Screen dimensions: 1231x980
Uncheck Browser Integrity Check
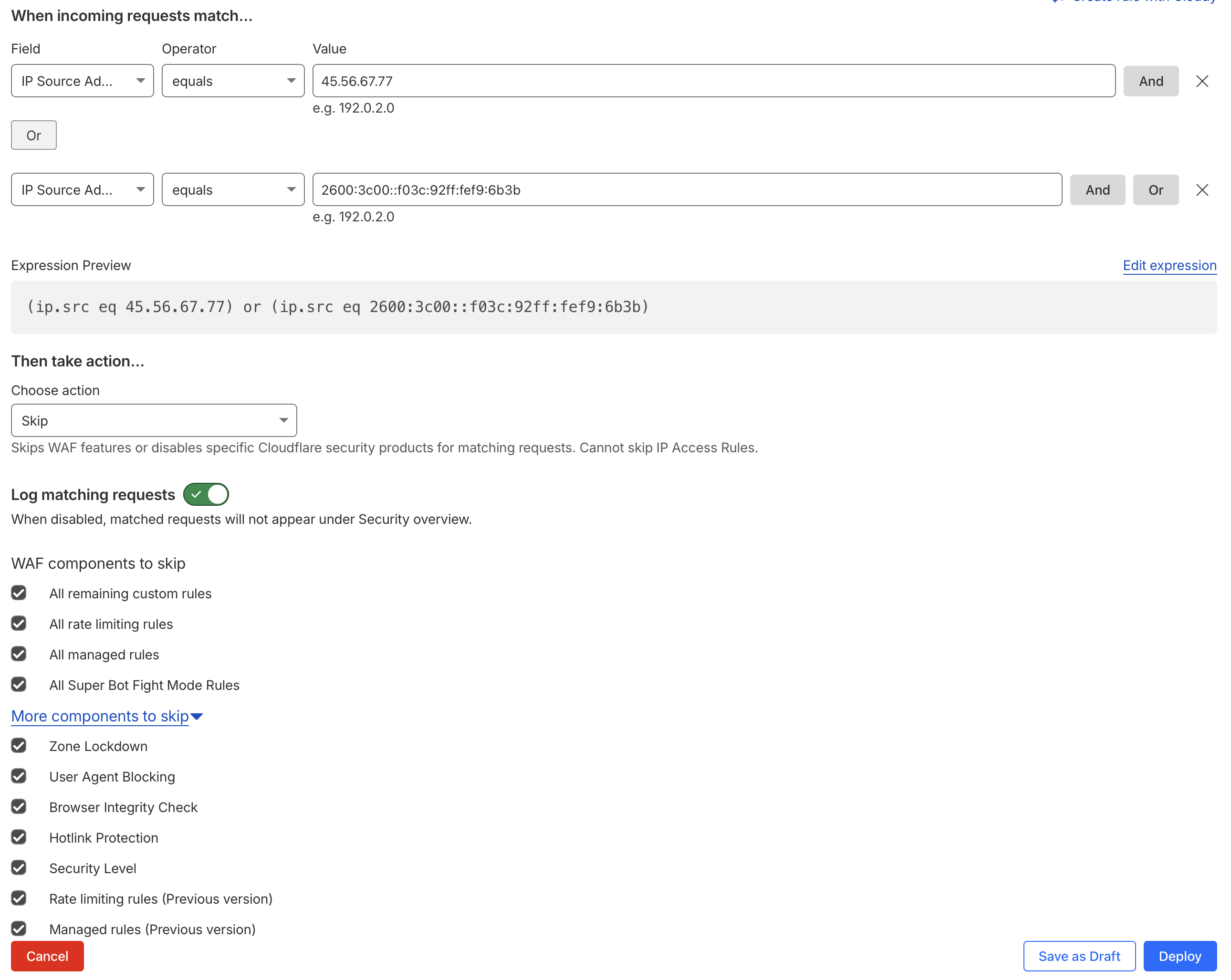click(19, 806)
